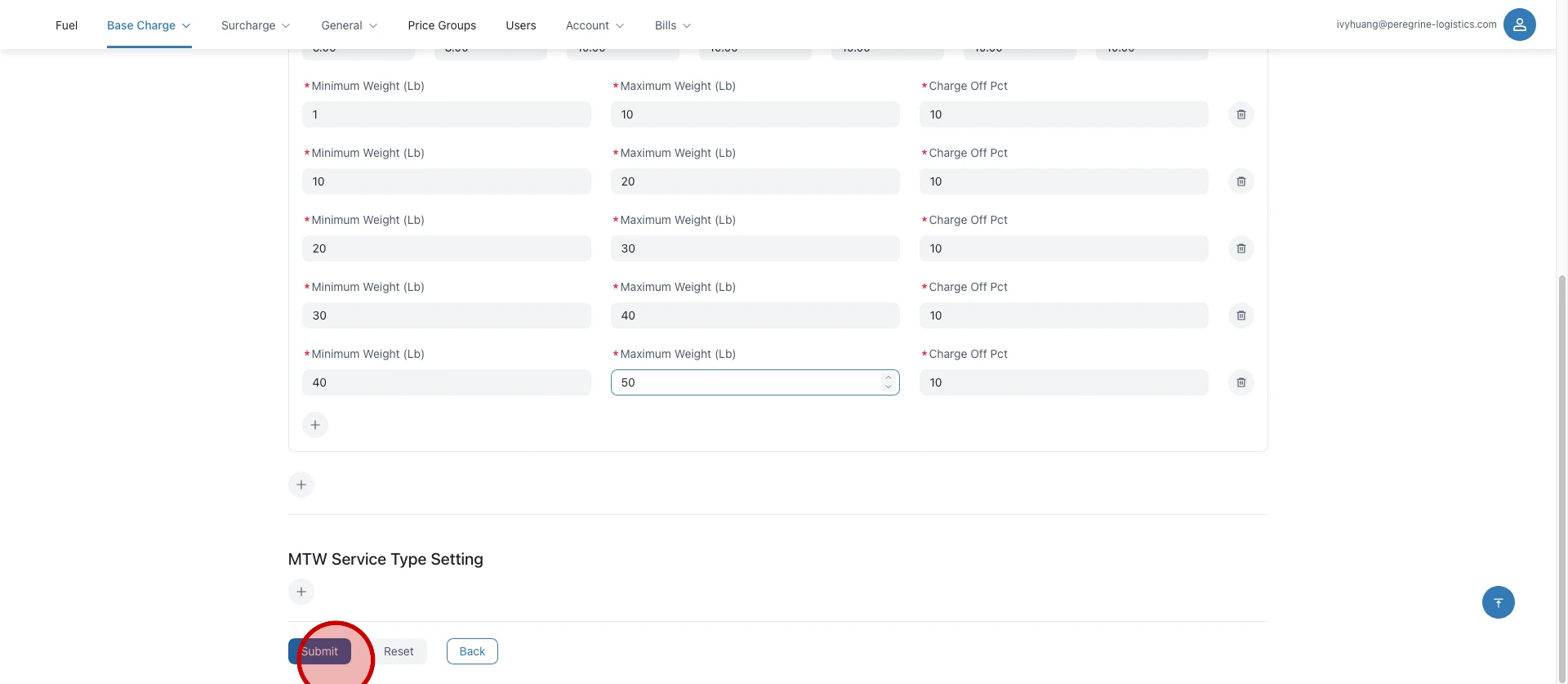Delete the weight row with minimum 1
The height and width of the screenshot is (684, 1568).
tap(1241, 114)
